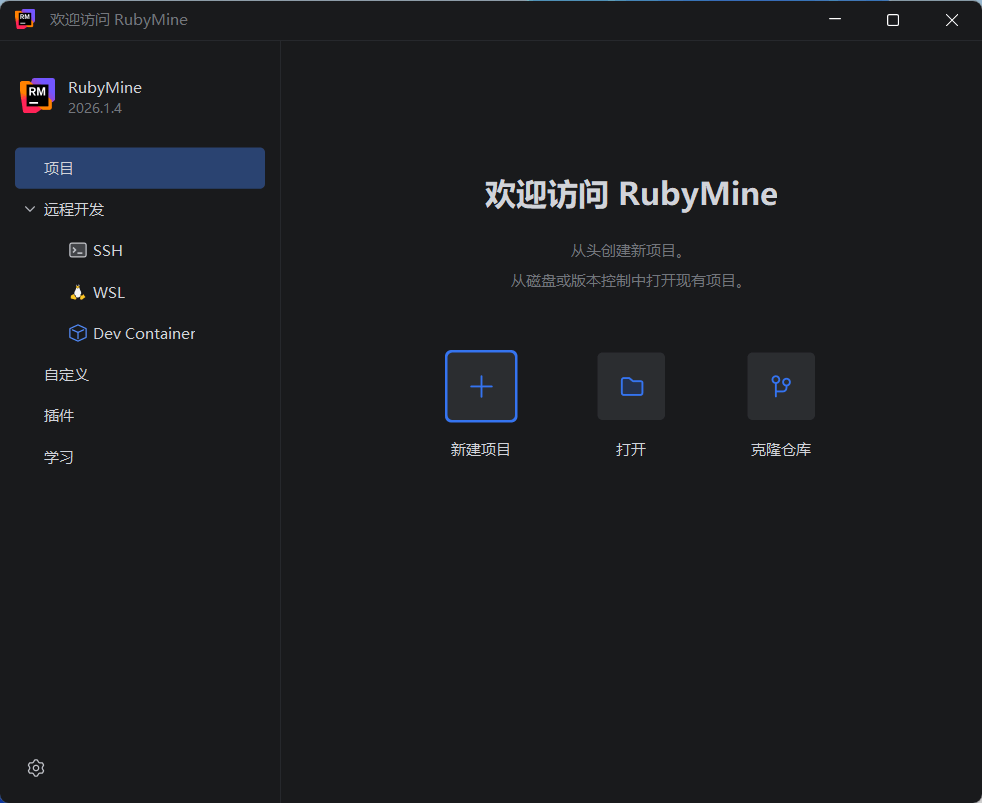Click the text 从磁盘或版本控制中打开现有项目。
Image resolution: width=982 pixels, height=803 pixels.
629,281
